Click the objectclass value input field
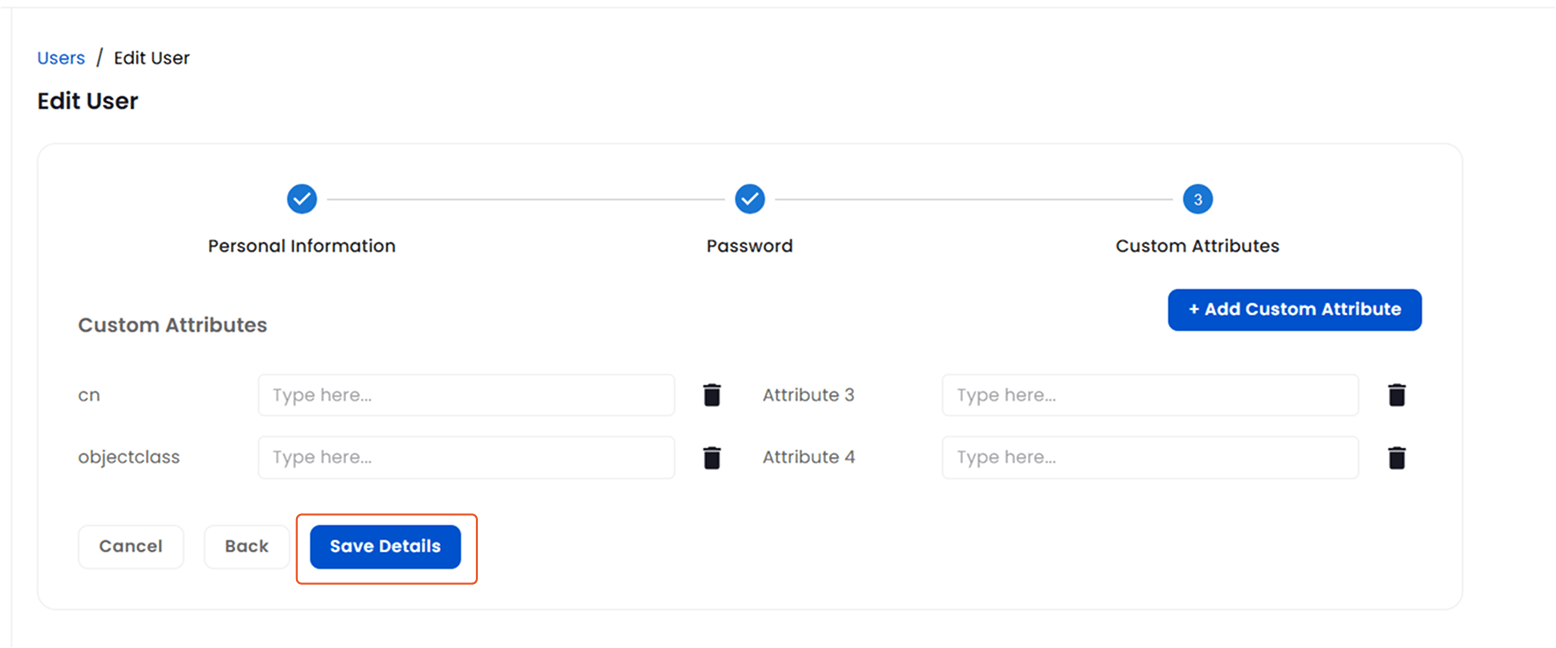This screenshot has width=1556, height=648. coord(466,457)
